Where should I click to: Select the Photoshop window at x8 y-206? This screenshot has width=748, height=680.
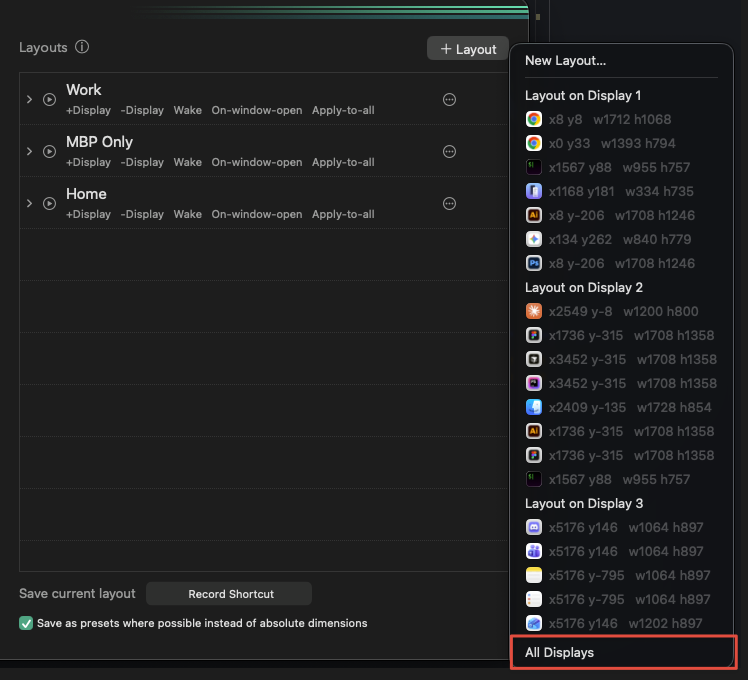[x=621, y=263]
